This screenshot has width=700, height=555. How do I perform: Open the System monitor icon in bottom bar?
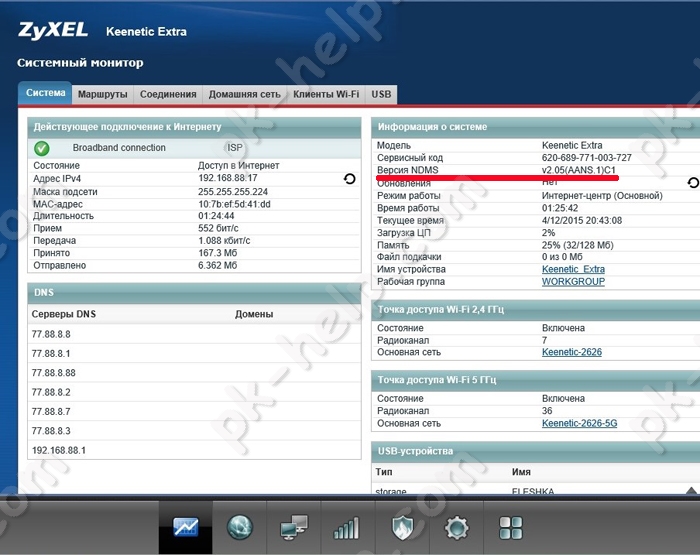coord(185,527)
